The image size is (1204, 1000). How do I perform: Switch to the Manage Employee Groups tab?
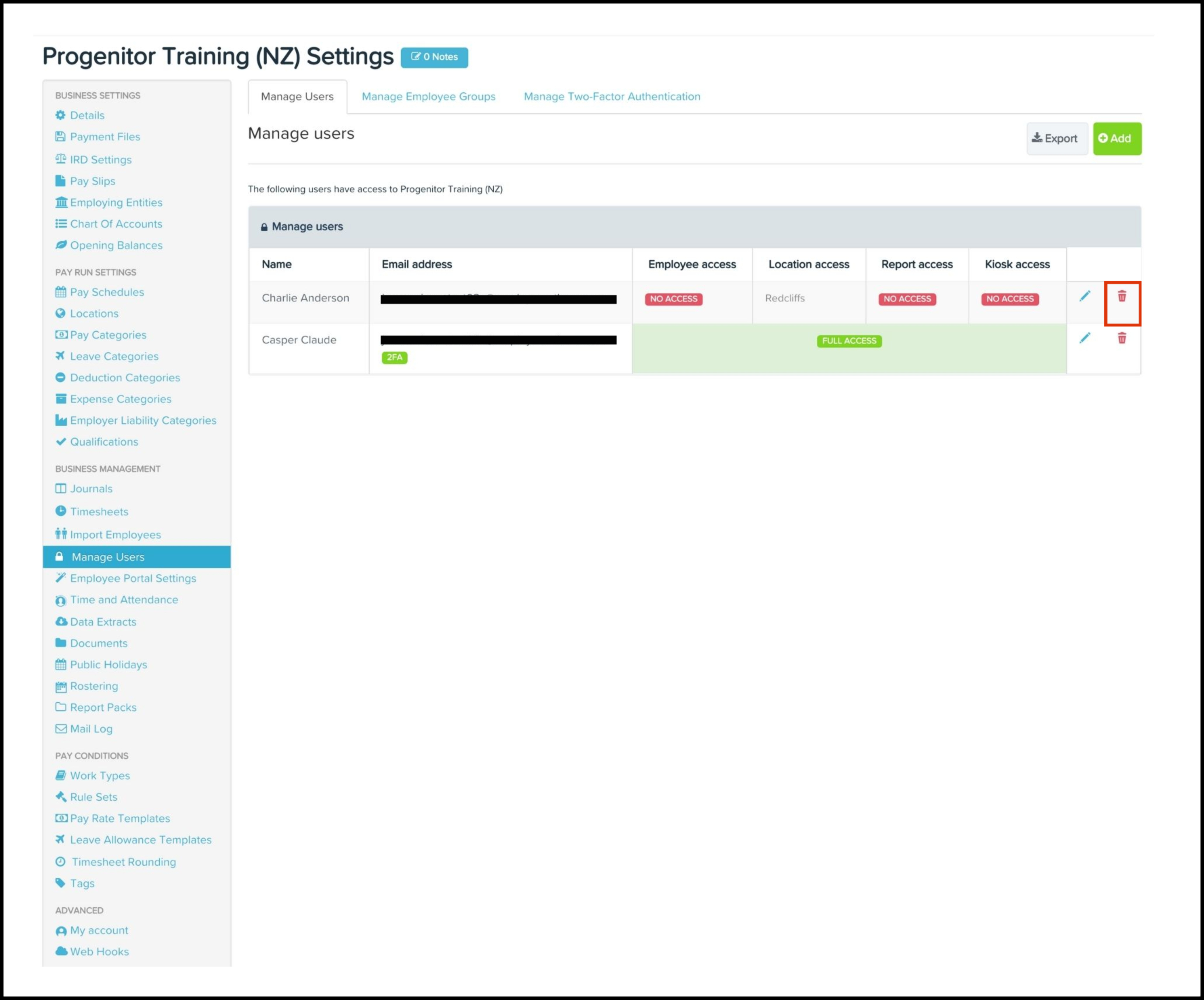click(x=428, y=96)
